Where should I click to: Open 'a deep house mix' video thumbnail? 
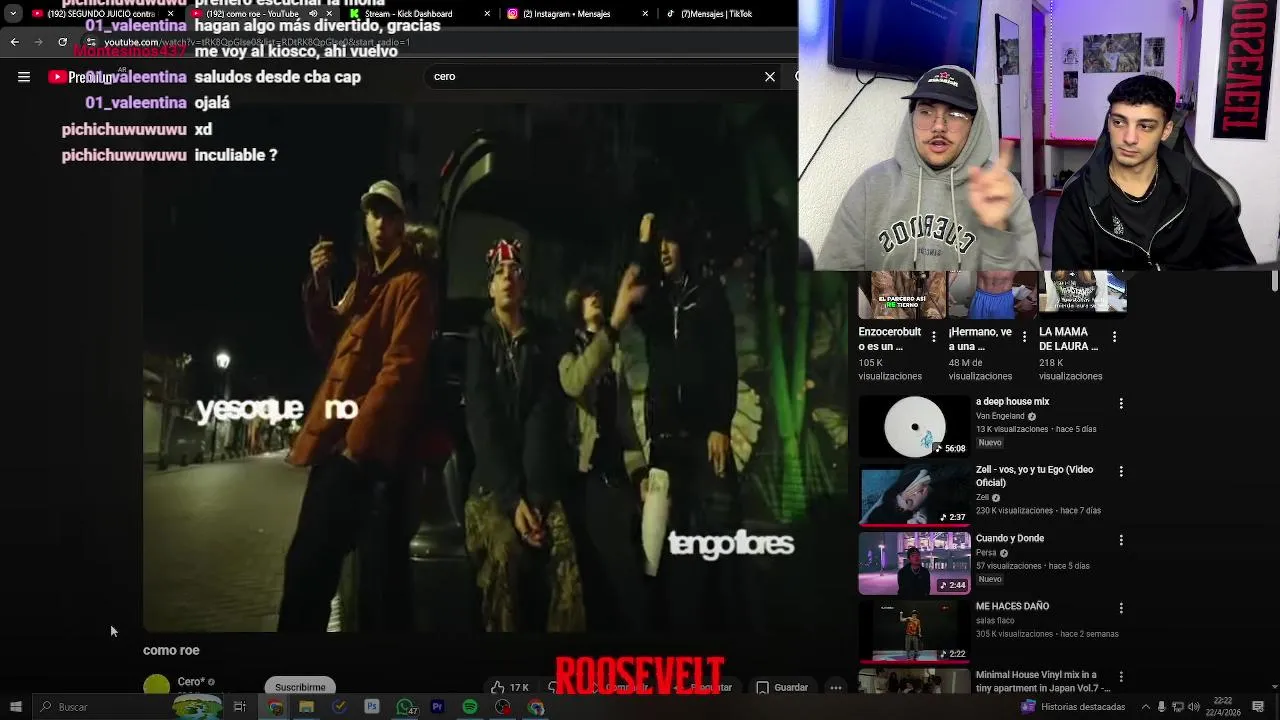coord(914,427)
